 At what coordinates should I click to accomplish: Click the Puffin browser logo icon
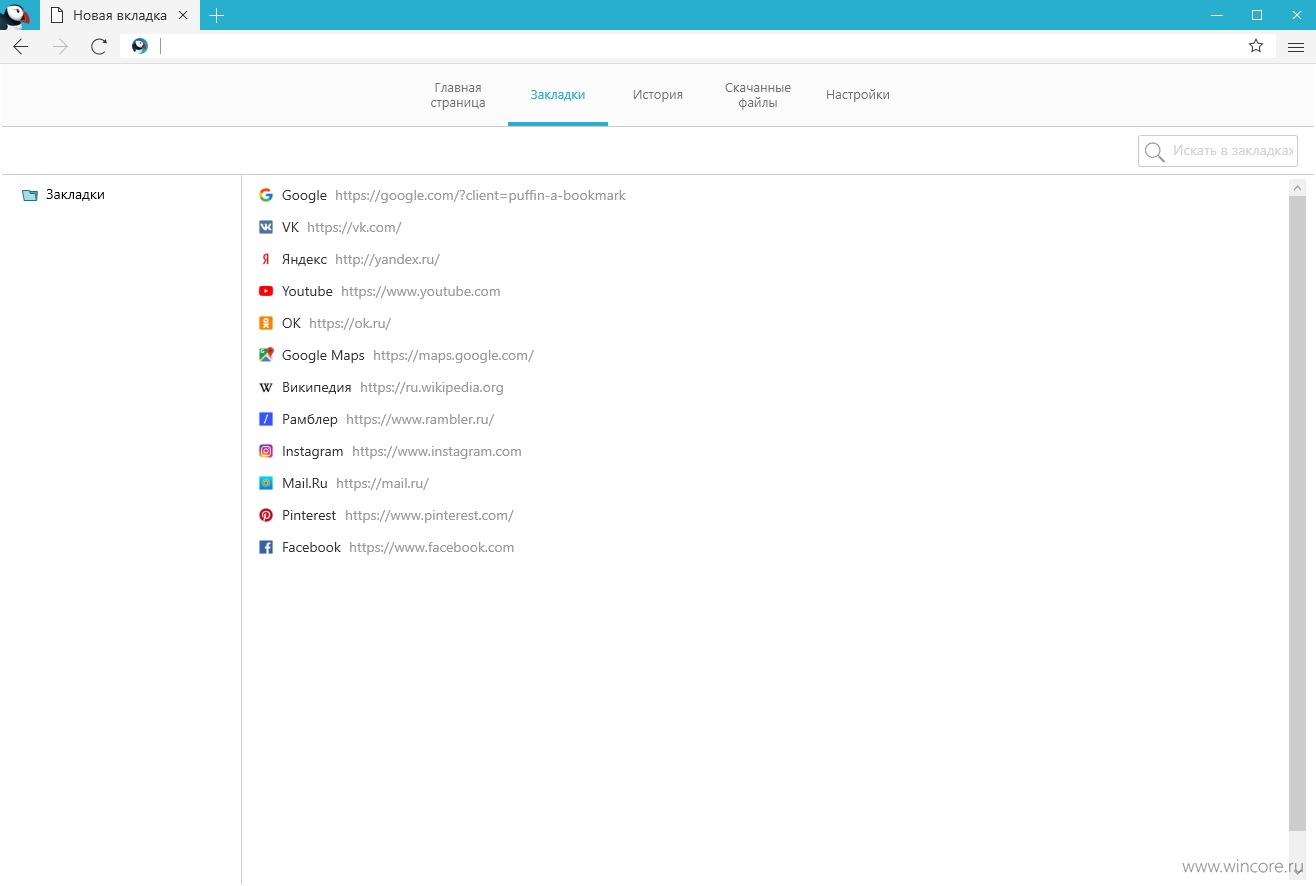(17, 15)
